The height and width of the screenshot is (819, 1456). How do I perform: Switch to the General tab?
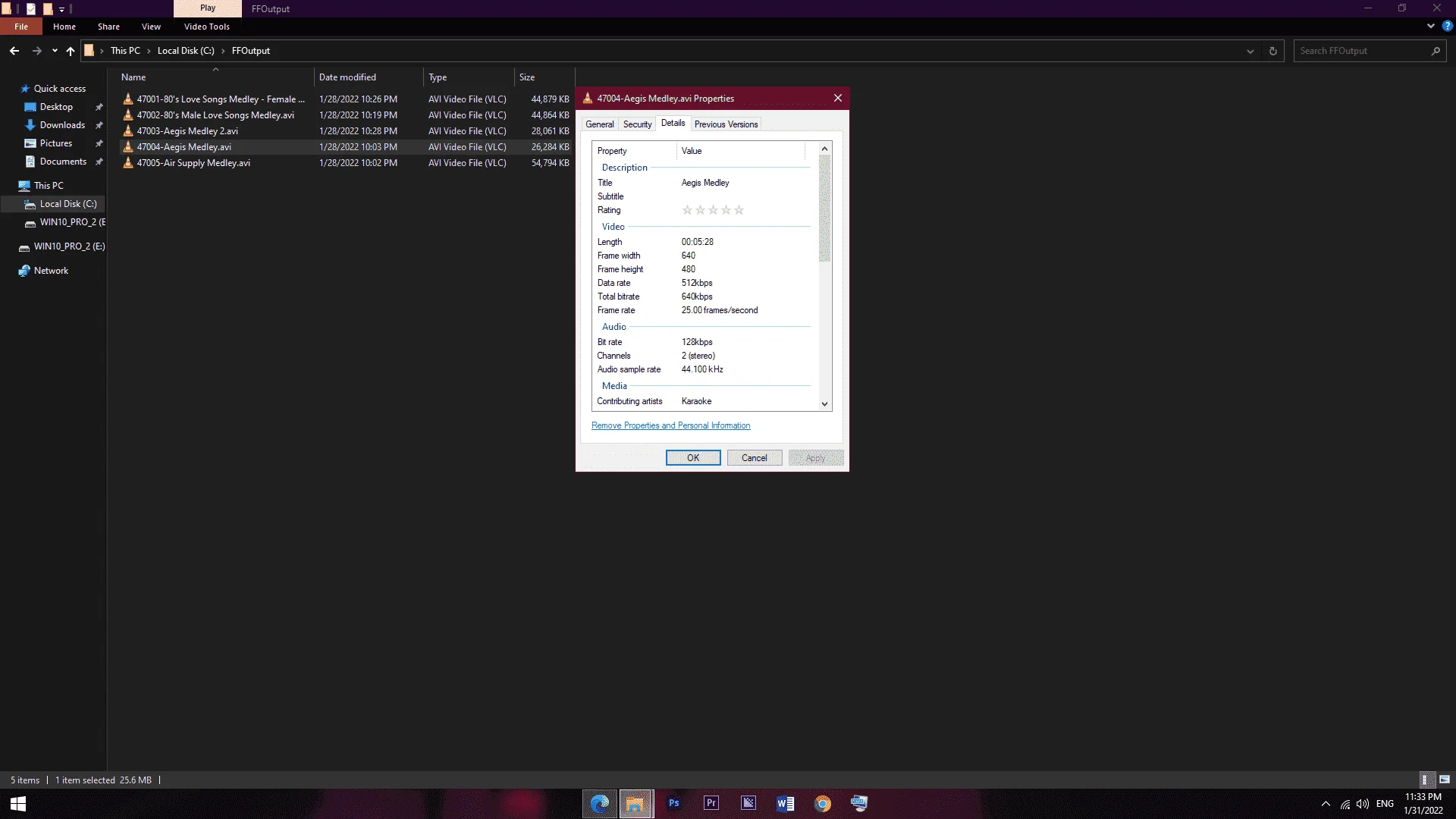pos(599,124)
